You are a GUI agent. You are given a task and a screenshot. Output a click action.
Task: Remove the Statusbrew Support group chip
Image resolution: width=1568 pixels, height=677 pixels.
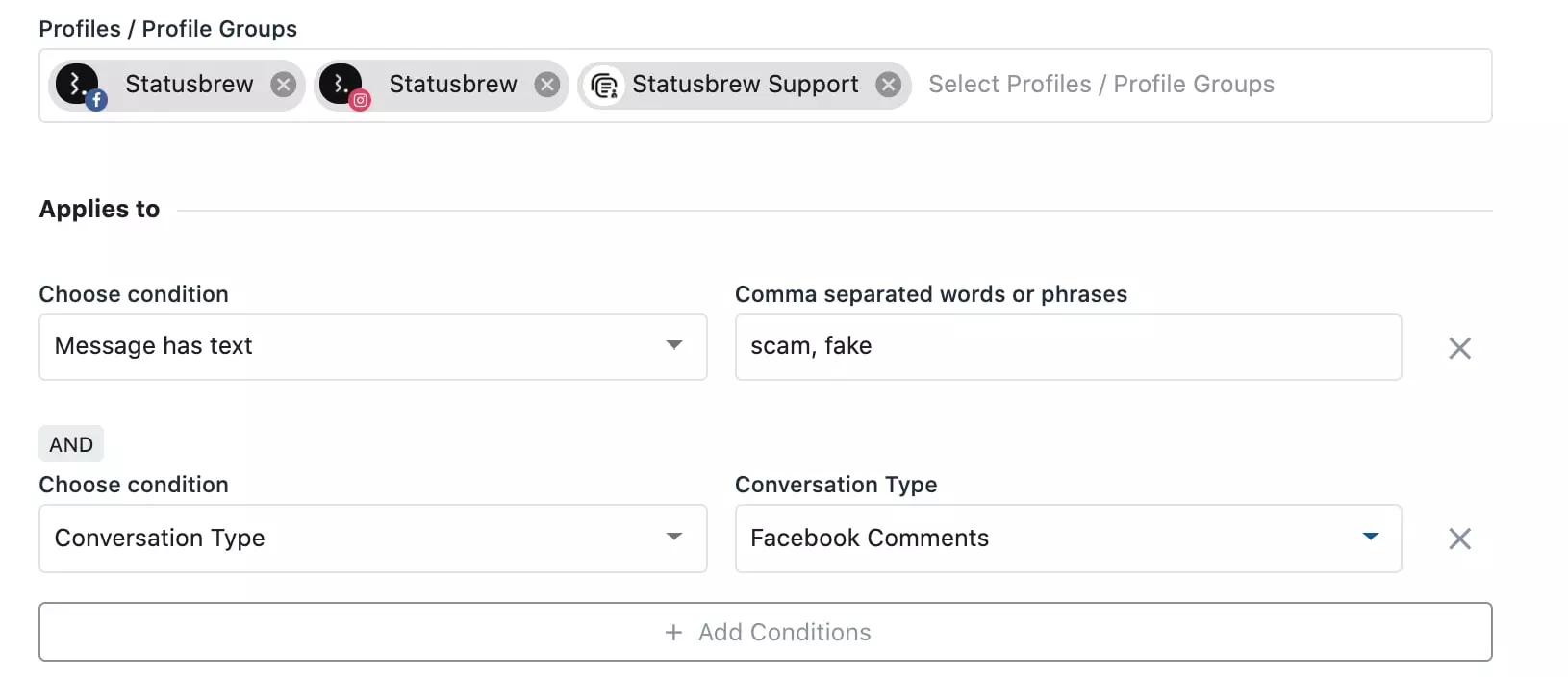click(x=889, y=85)
